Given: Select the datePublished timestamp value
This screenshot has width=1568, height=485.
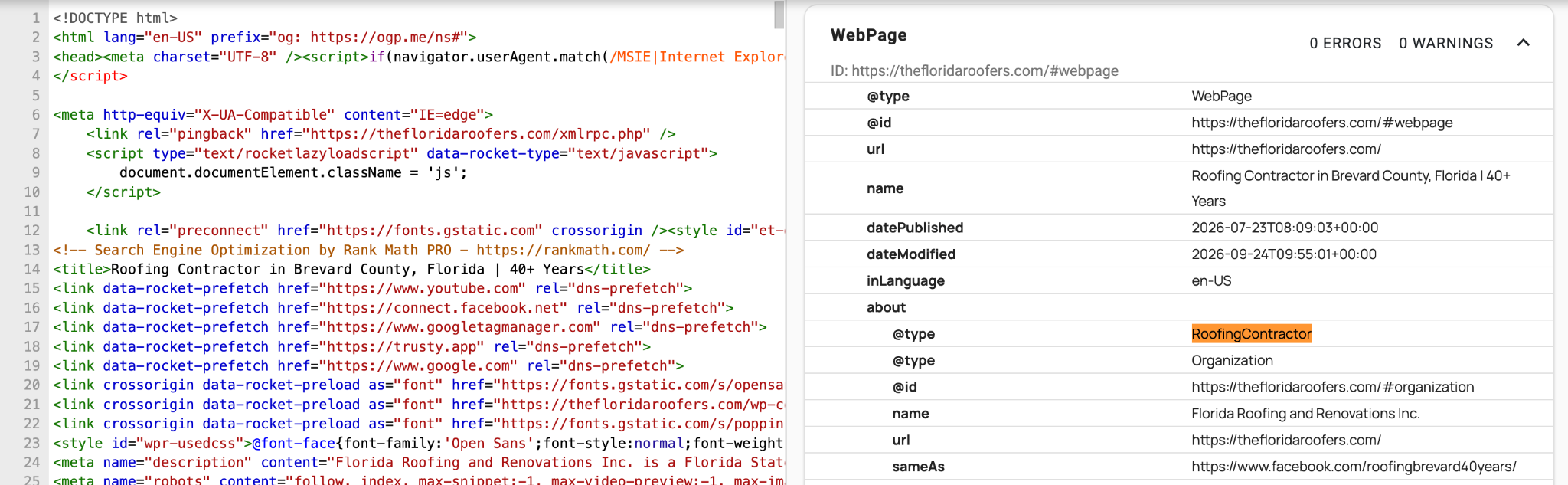Looking at the screenshot, I should (1285, 228).
